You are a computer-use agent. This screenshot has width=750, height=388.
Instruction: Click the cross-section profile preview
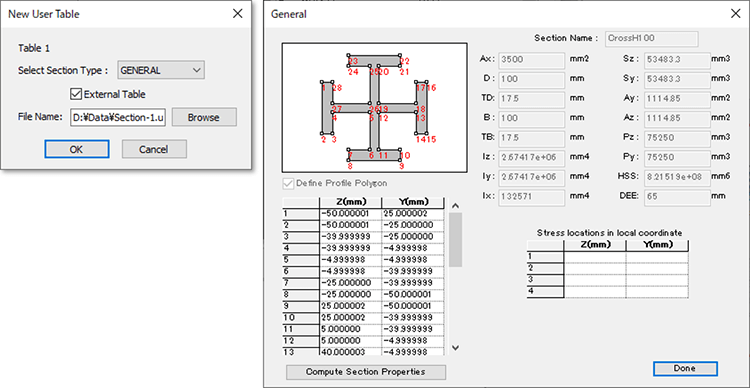click(x=375, y=108)
